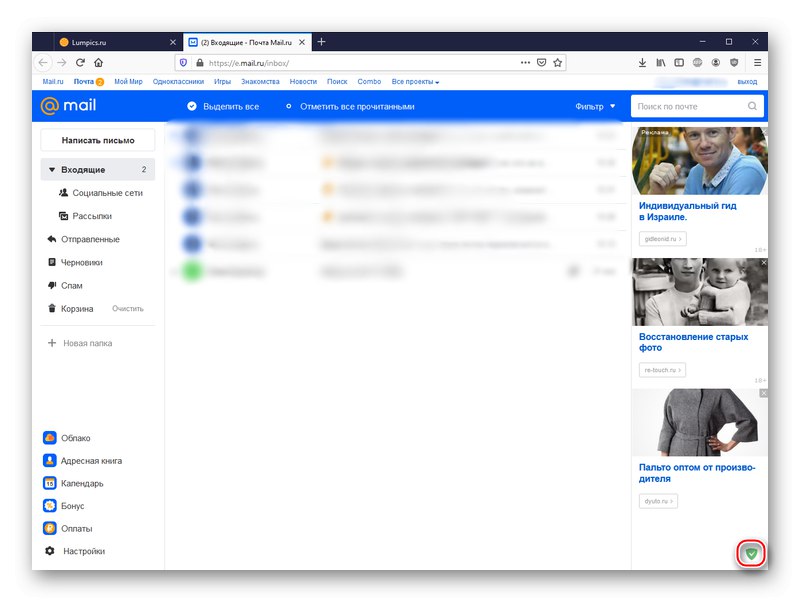
Task: Create a Новая папка folder
Action: pyautogui.click(x=80, y=343)
